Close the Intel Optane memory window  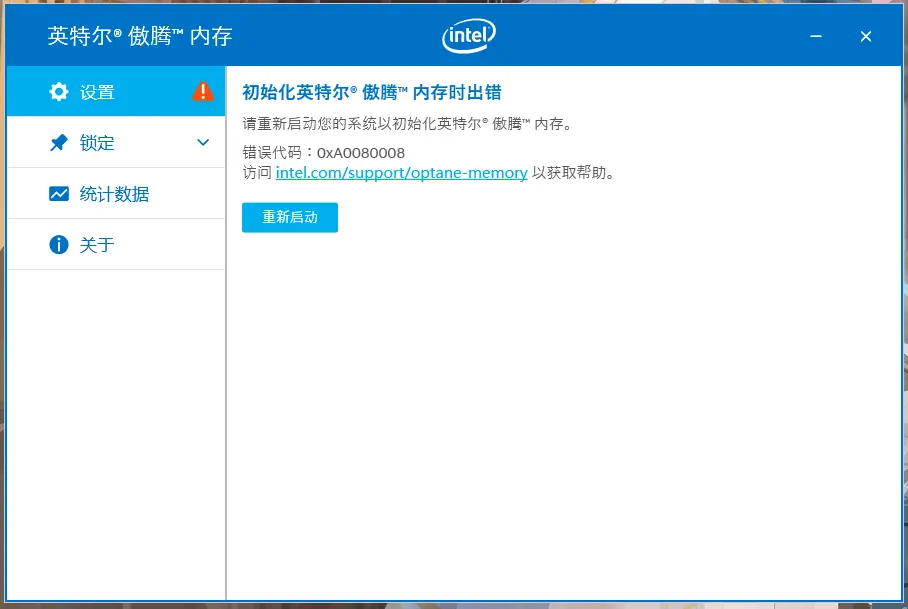tap(866, 37)
